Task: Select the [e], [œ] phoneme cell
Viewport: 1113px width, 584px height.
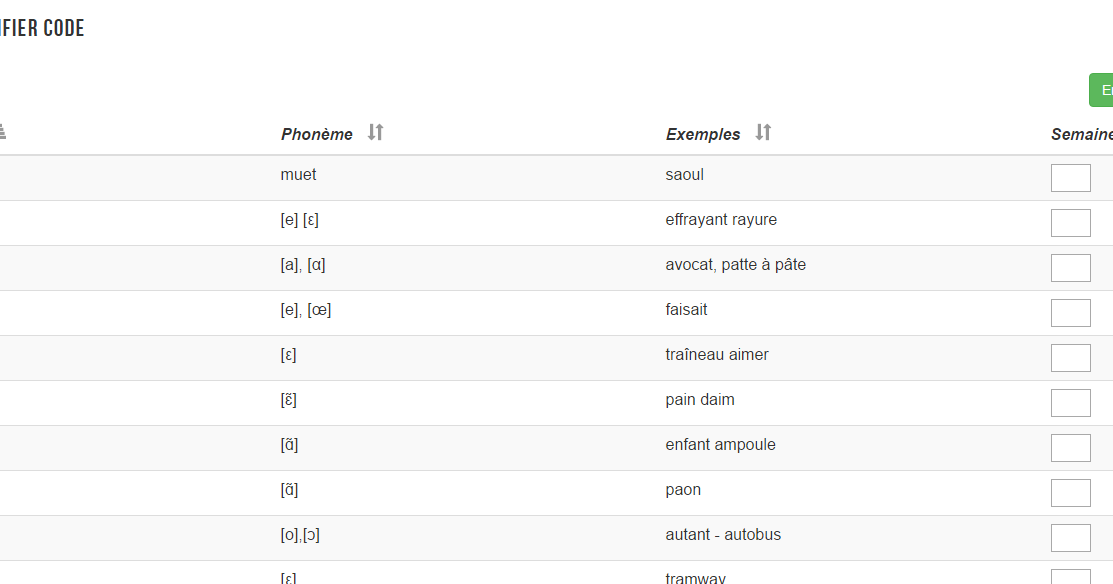Action: tap(306, 310)
